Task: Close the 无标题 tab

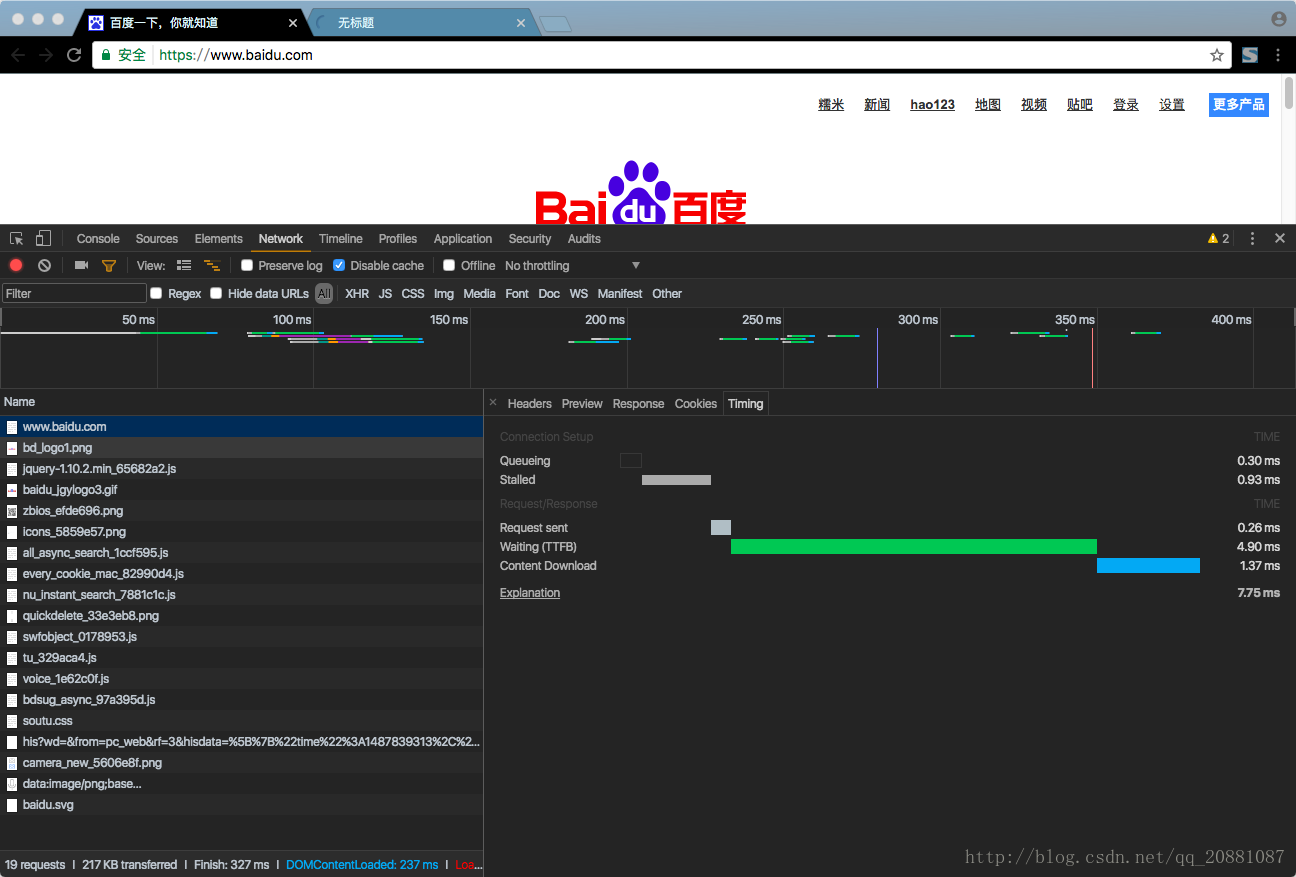Action: click(x=521, y=23)
